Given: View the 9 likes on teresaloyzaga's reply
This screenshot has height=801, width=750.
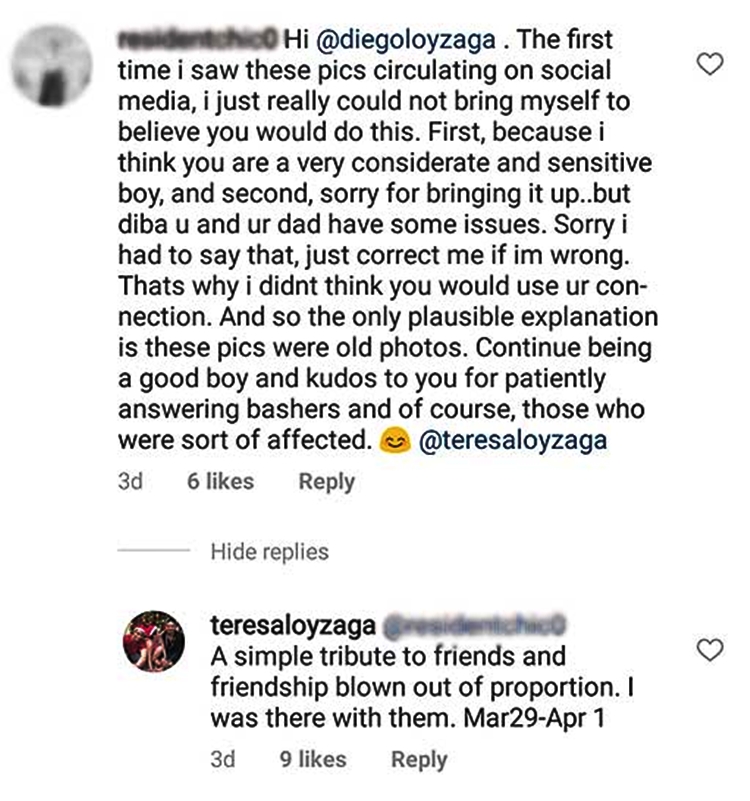Looking at the screenshot, I should tap(312, 761).
